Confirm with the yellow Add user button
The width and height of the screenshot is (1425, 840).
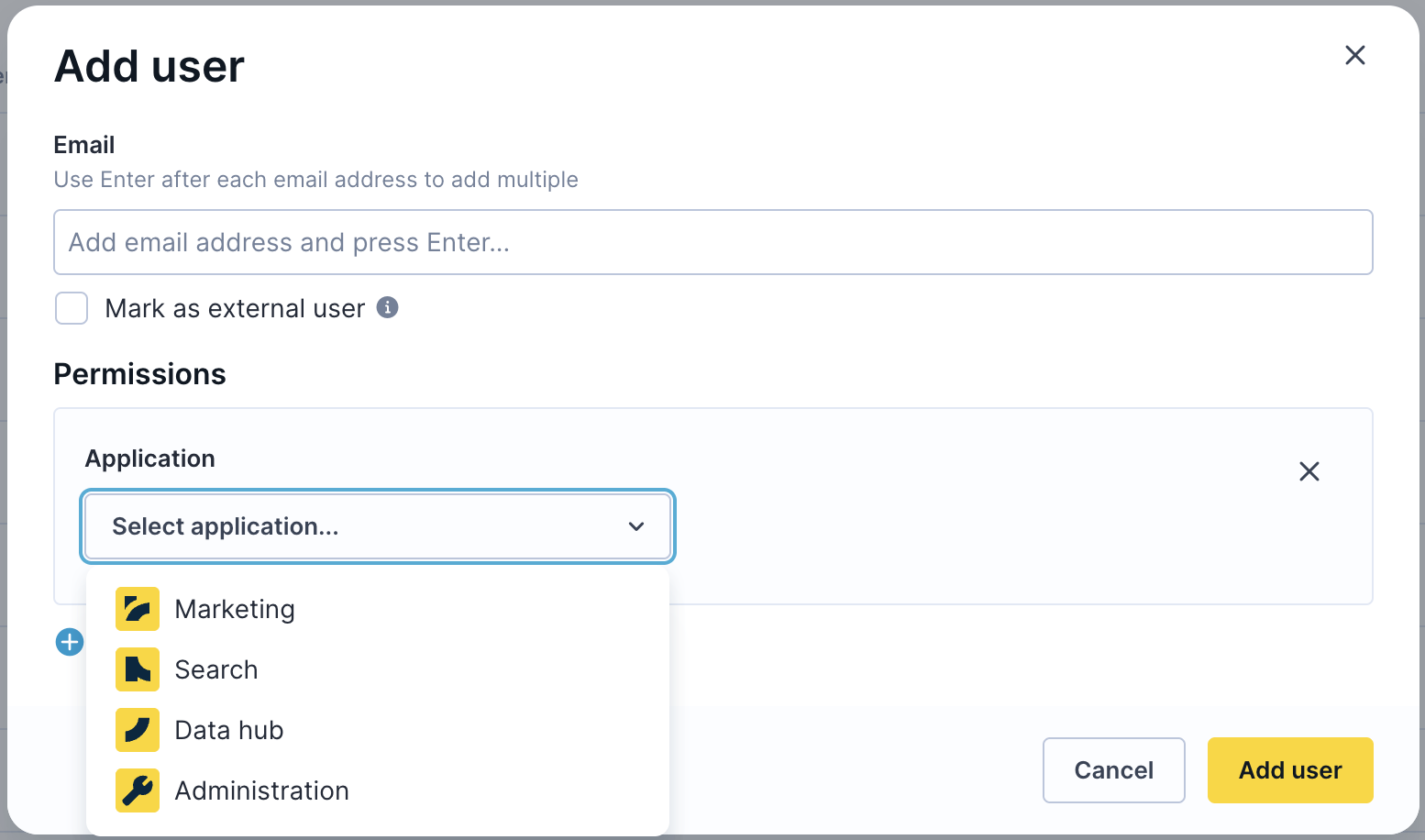click(1290, 770)
